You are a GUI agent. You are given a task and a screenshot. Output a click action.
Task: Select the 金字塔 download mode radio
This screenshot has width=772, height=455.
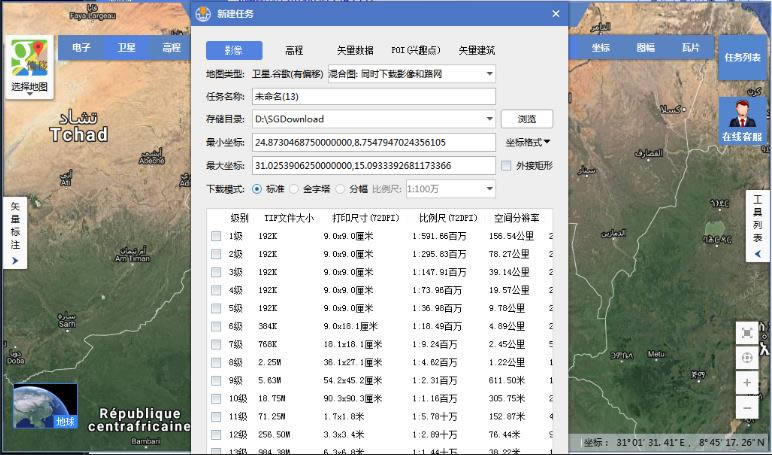(x=296, y=189)
